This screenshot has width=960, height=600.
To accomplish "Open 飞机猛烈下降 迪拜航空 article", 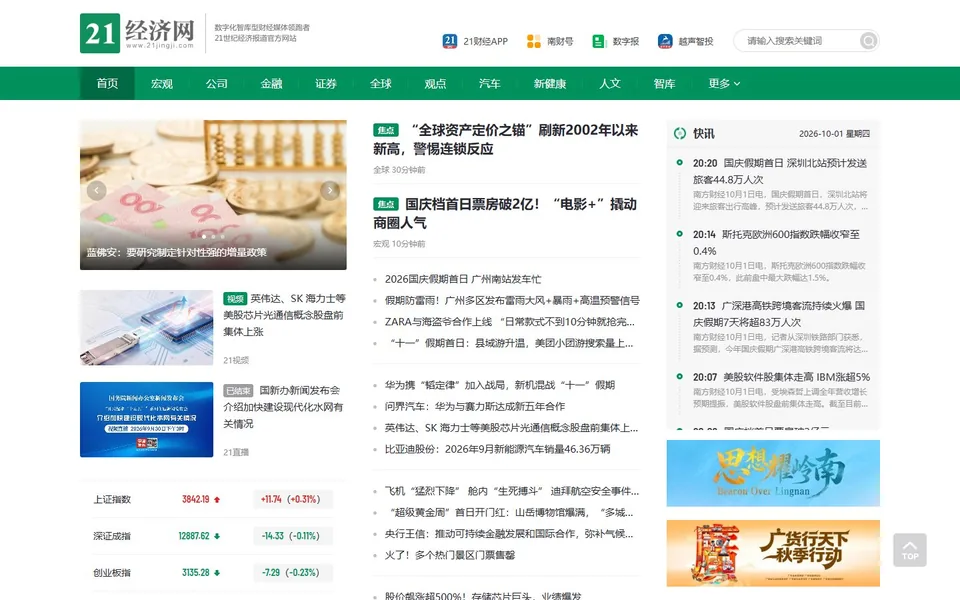I will click(x=512, y=491).
